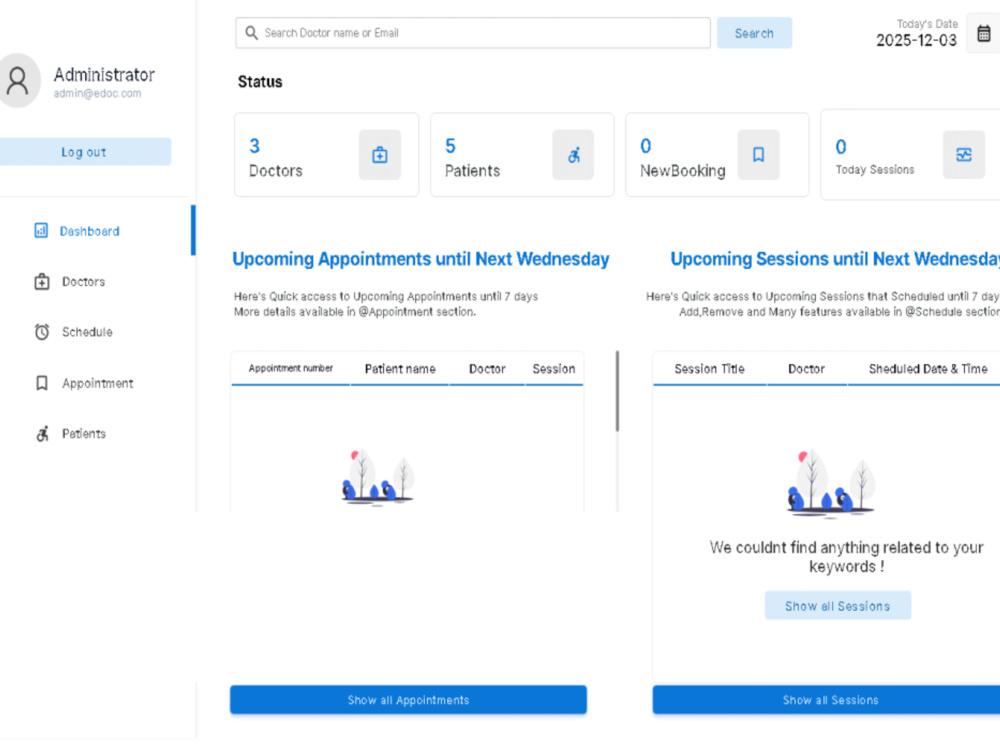Click the admin@edoc.com email text
This screenshot has width=1000, height=750.
coord(98,94)
